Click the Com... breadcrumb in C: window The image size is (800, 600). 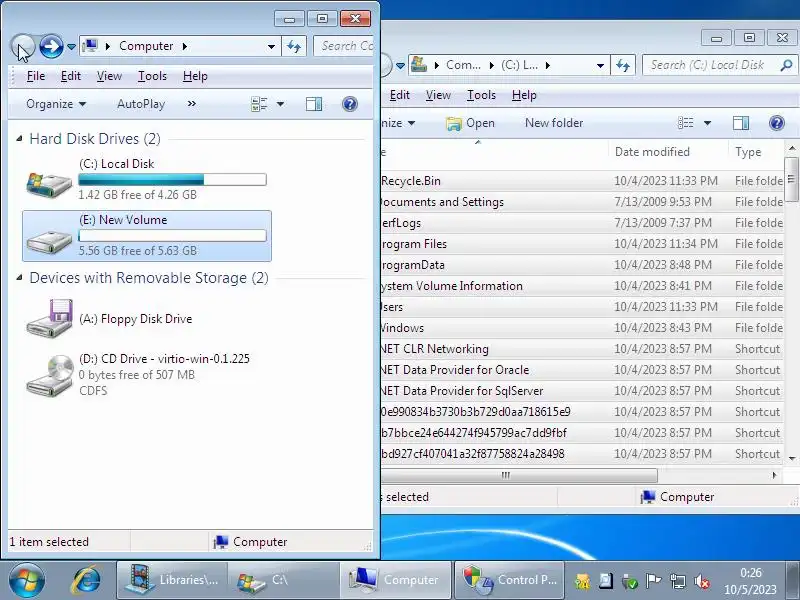(x=463, y=65)
